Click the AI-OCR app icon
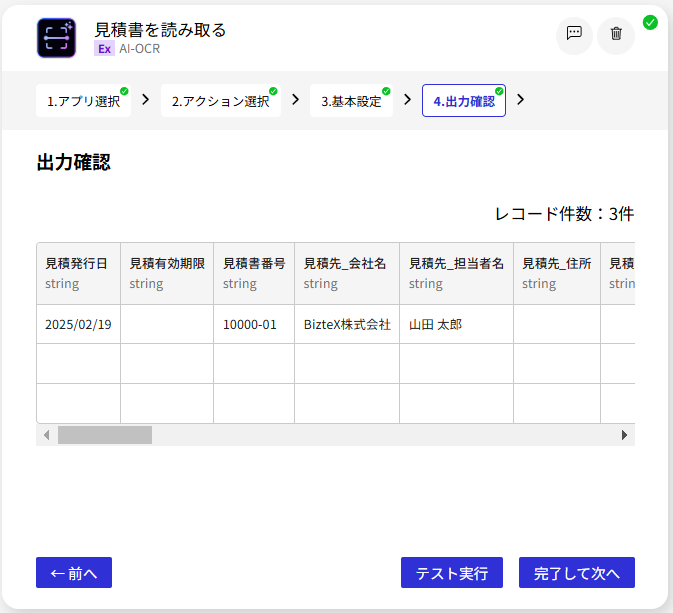This screenshot has width=673, height=613. 56,38
